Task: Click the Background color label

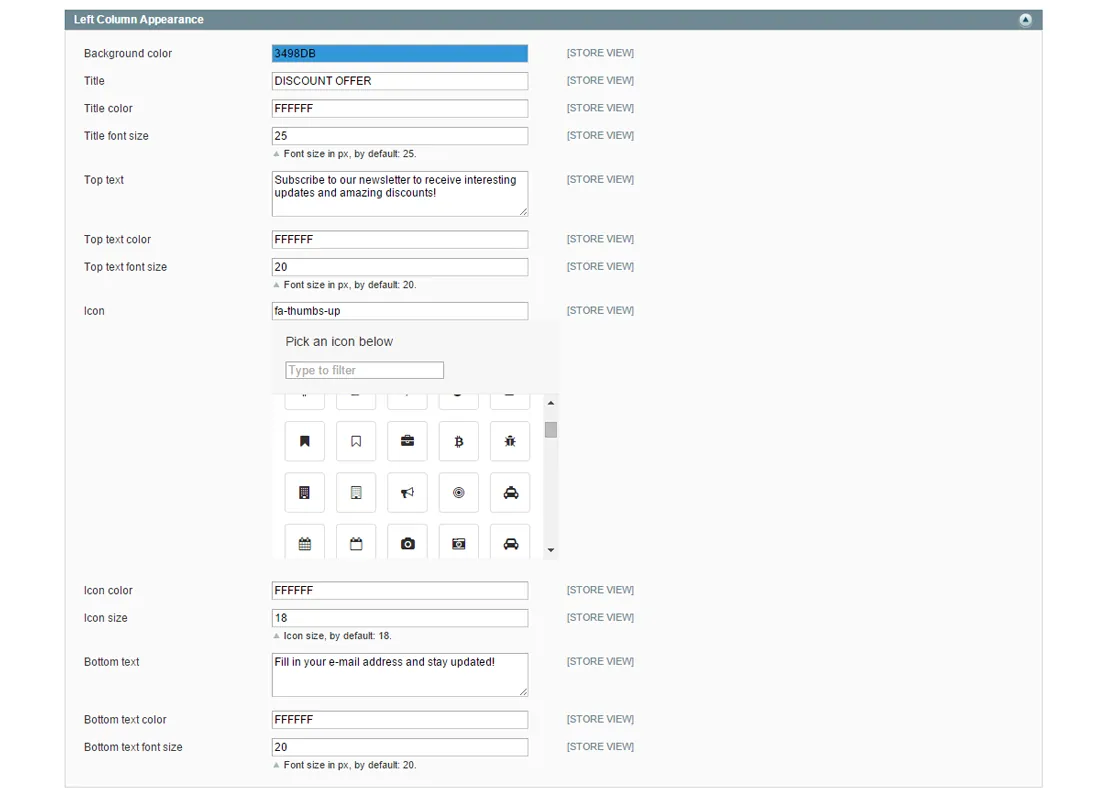Action: [x=128, y=53]
